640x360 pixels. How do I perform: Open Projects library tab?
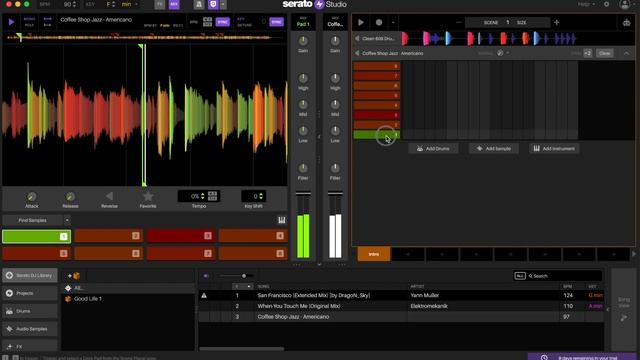click(30, 293)
